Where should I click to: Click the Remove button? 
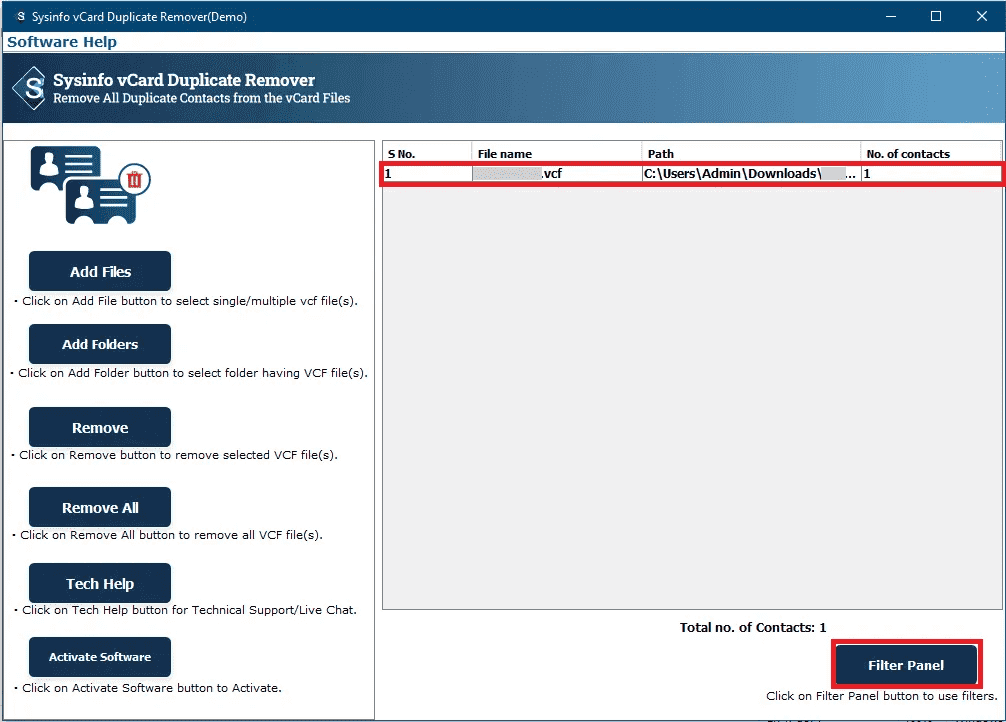pos(99,427)
